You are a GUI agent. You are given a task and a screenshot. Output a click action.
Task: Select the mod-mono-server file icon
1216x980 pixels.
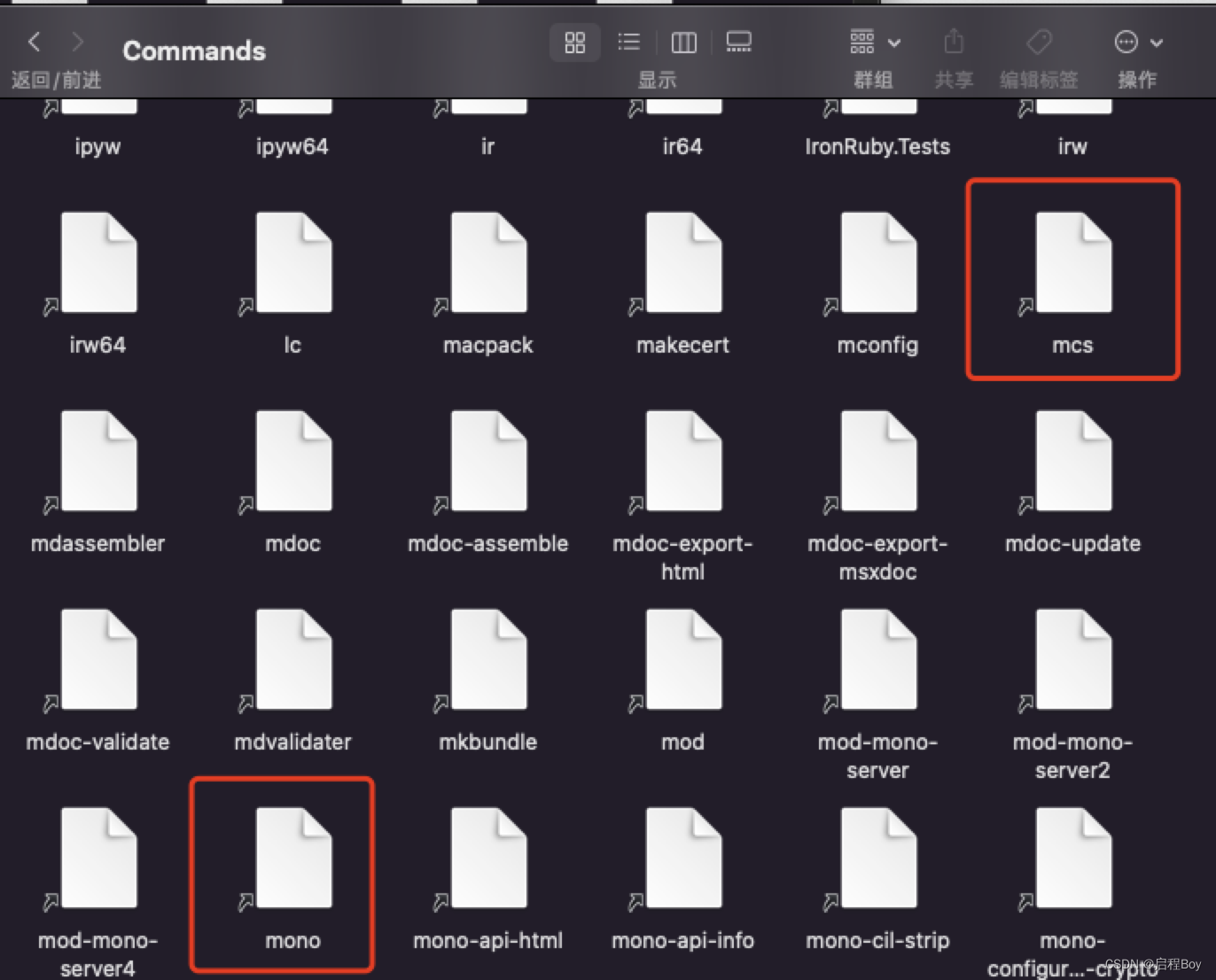(878, 659)
